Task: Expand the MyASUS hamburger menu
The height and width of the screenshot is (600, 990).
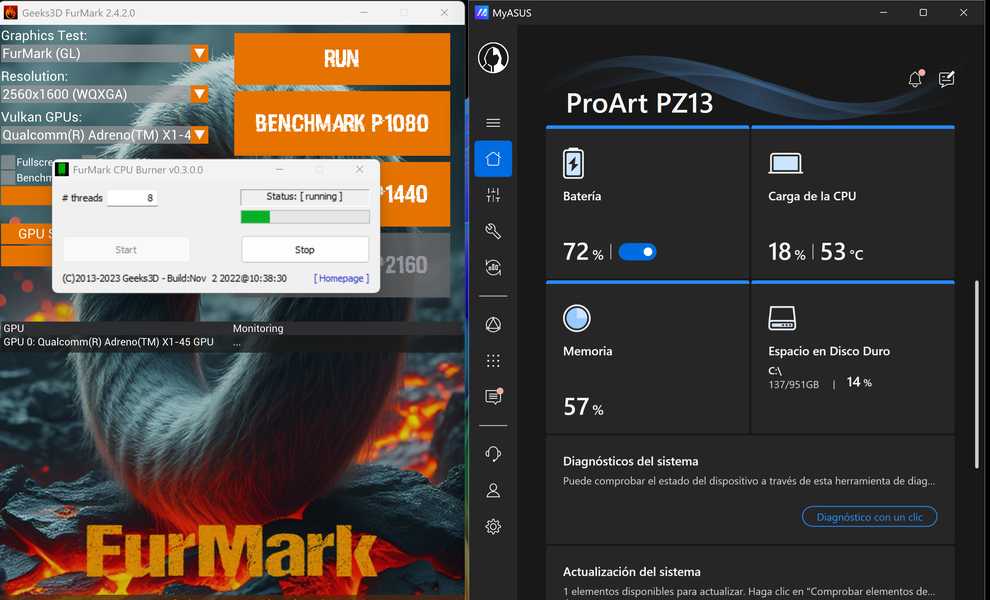Action: pos(493,123)
